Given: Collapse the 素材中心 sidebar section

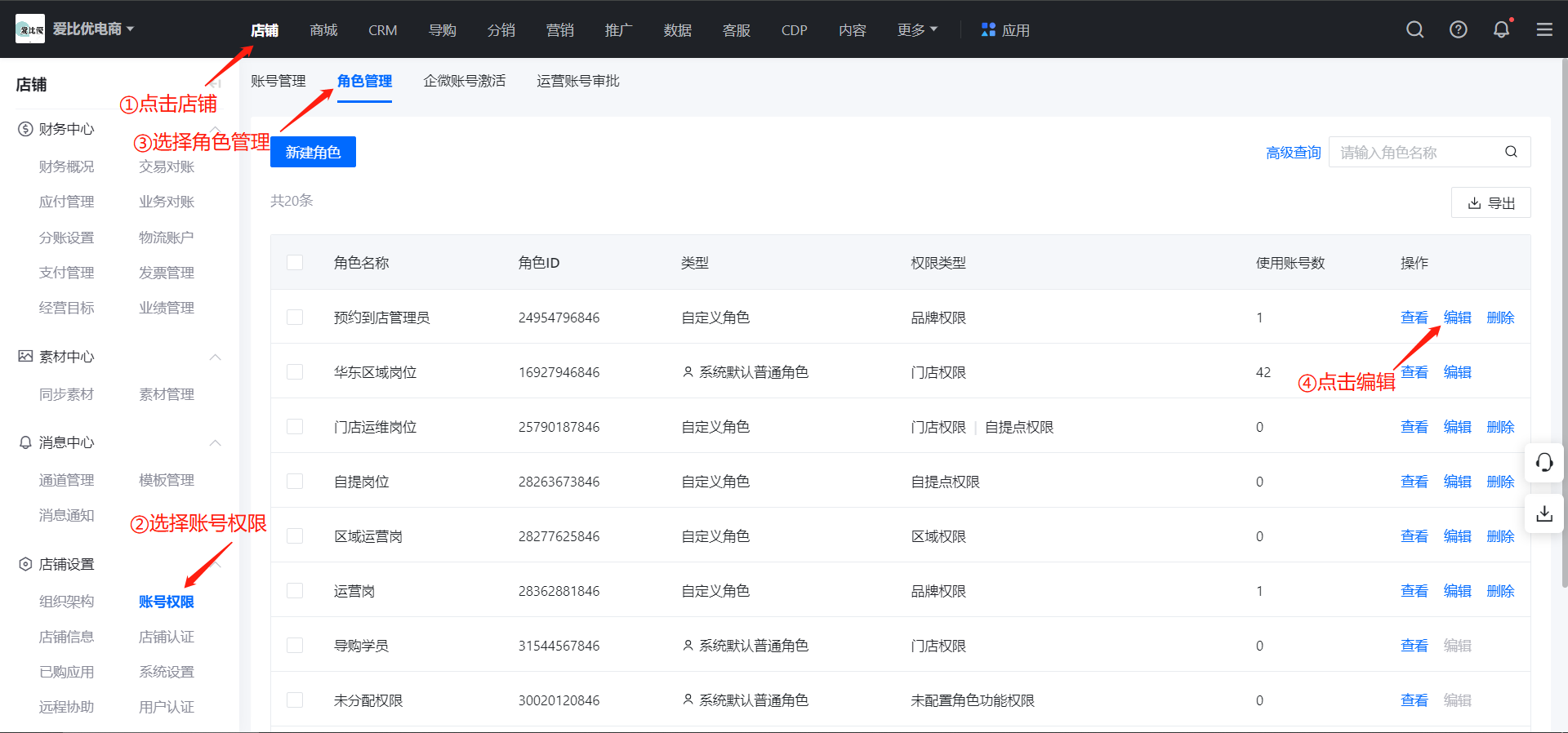Looking at the screenshot, I should coord(216,357).
